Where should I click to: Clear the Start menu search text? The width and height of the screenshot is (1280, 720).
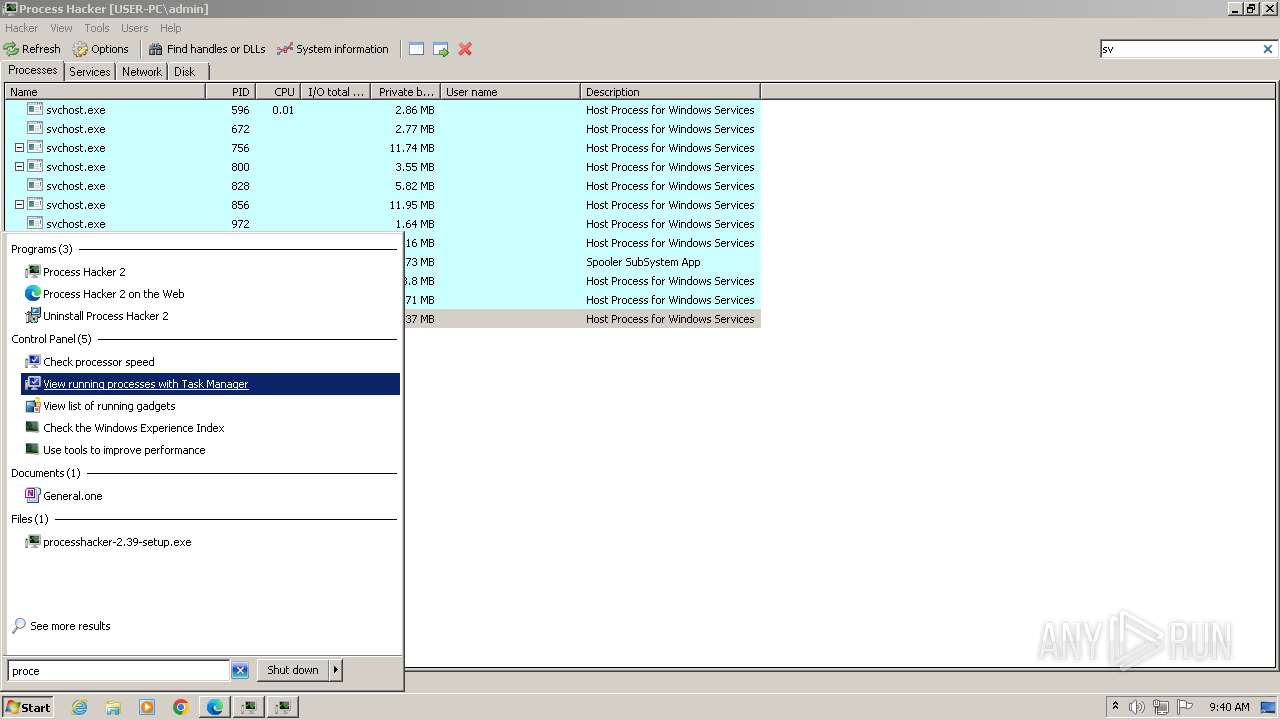click(240, 671)
